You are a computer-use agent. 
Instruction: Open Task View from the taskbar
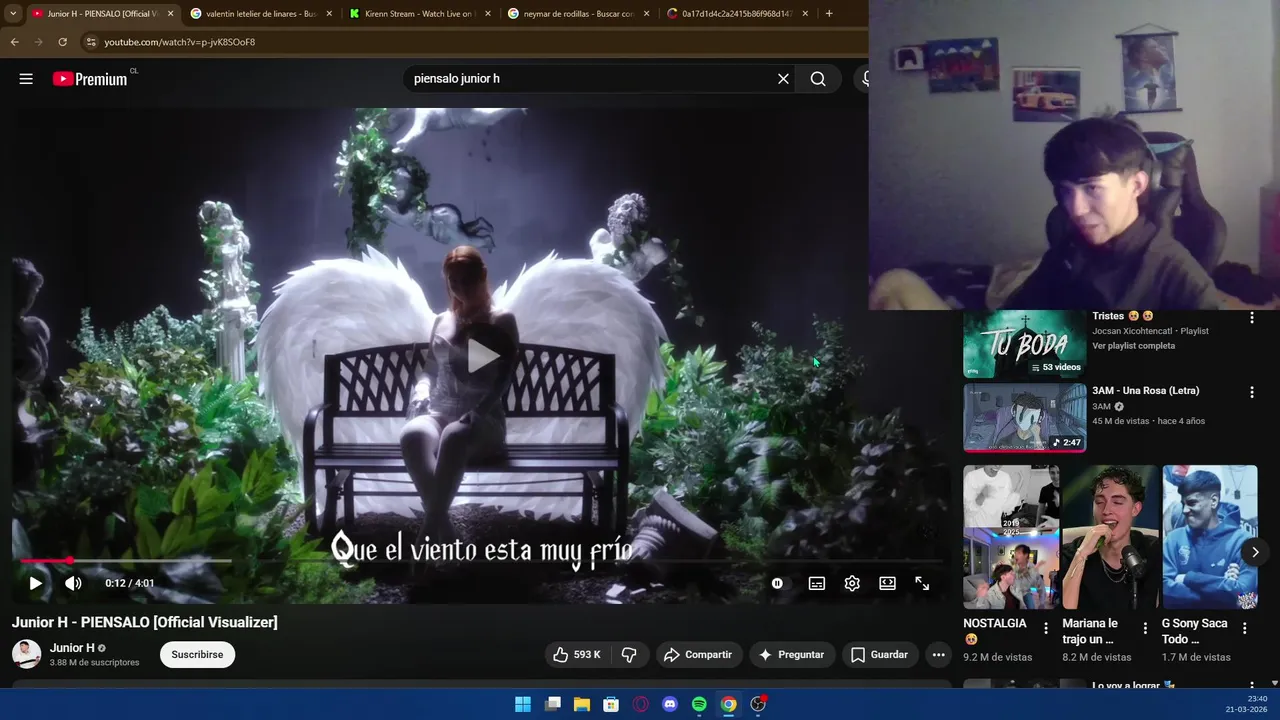point(553,704)
